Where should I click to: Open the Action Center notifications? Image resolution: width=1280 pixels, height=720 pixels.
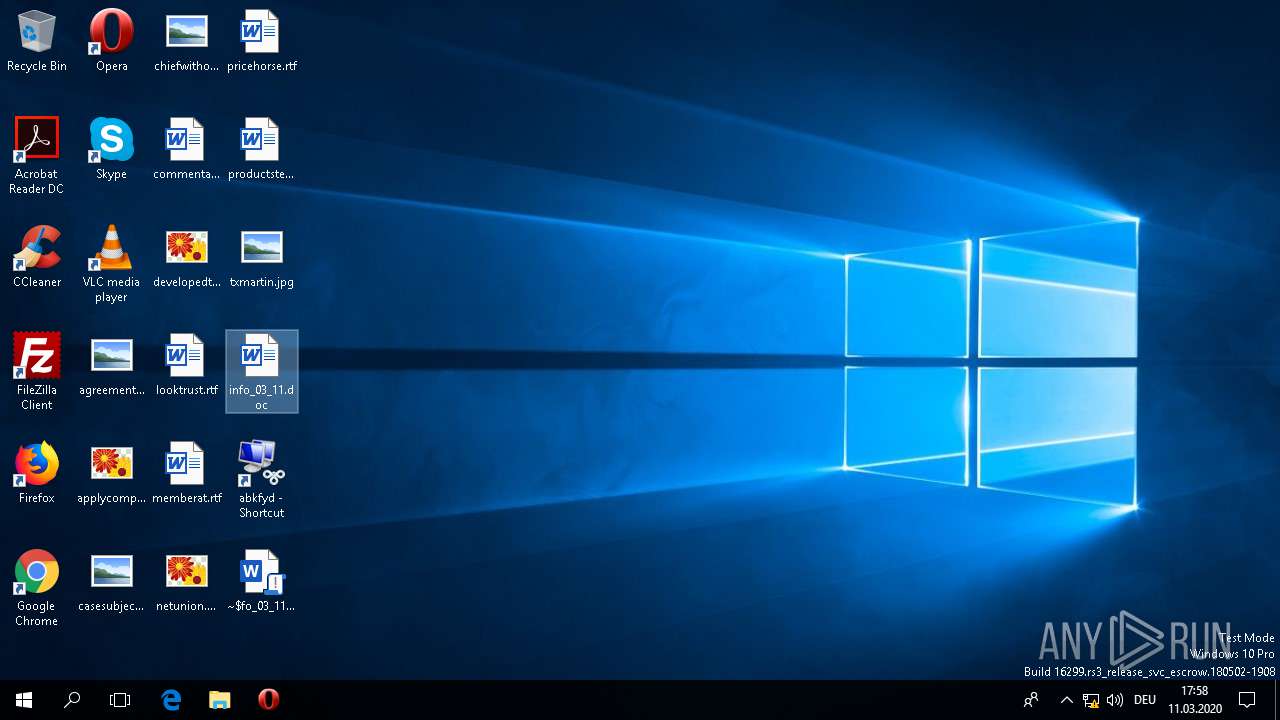[x=1247, y=700]
